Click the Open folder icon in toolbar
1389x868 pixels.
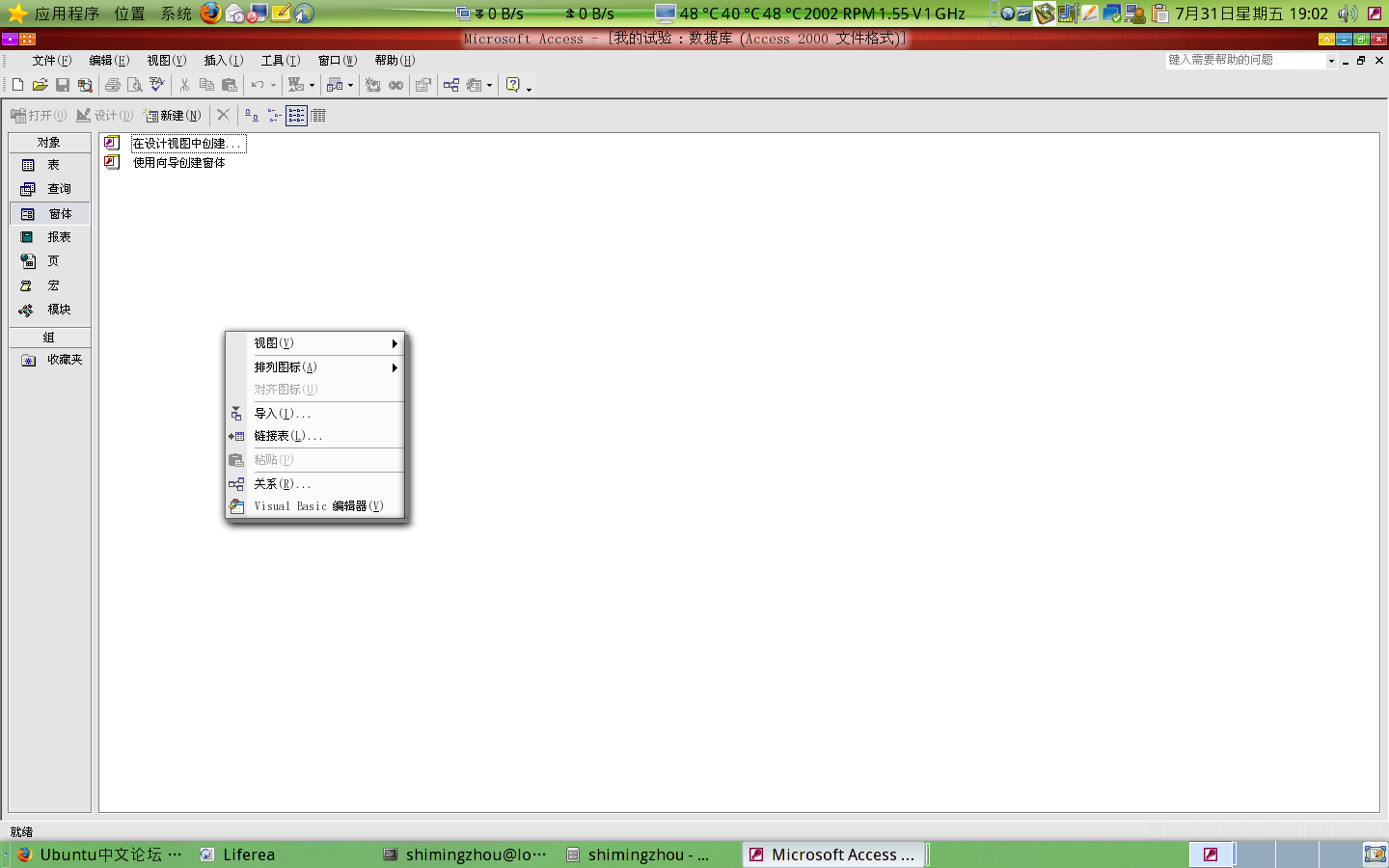click(40, 85)
